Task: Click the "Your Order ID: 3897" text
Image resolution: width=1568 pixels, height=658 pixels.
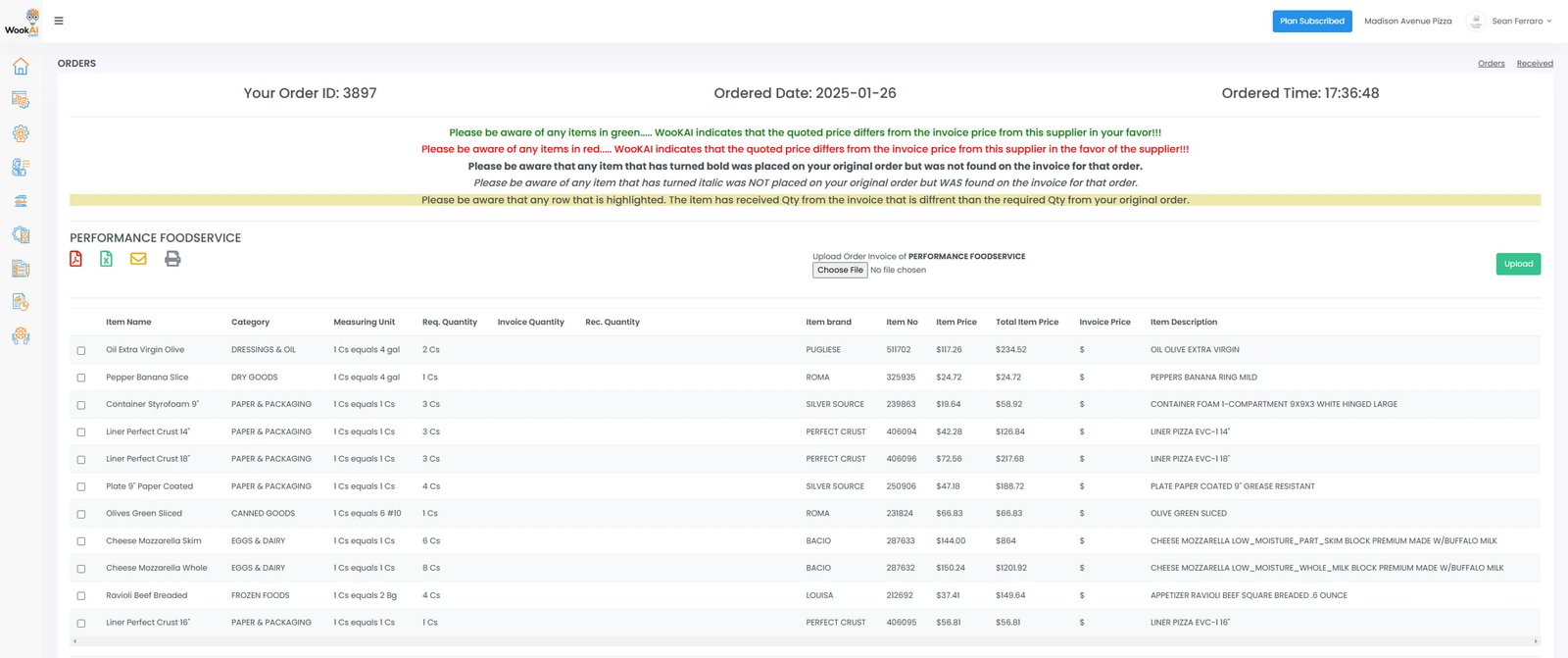Action: pyautogui.click(x=310, y=93)
